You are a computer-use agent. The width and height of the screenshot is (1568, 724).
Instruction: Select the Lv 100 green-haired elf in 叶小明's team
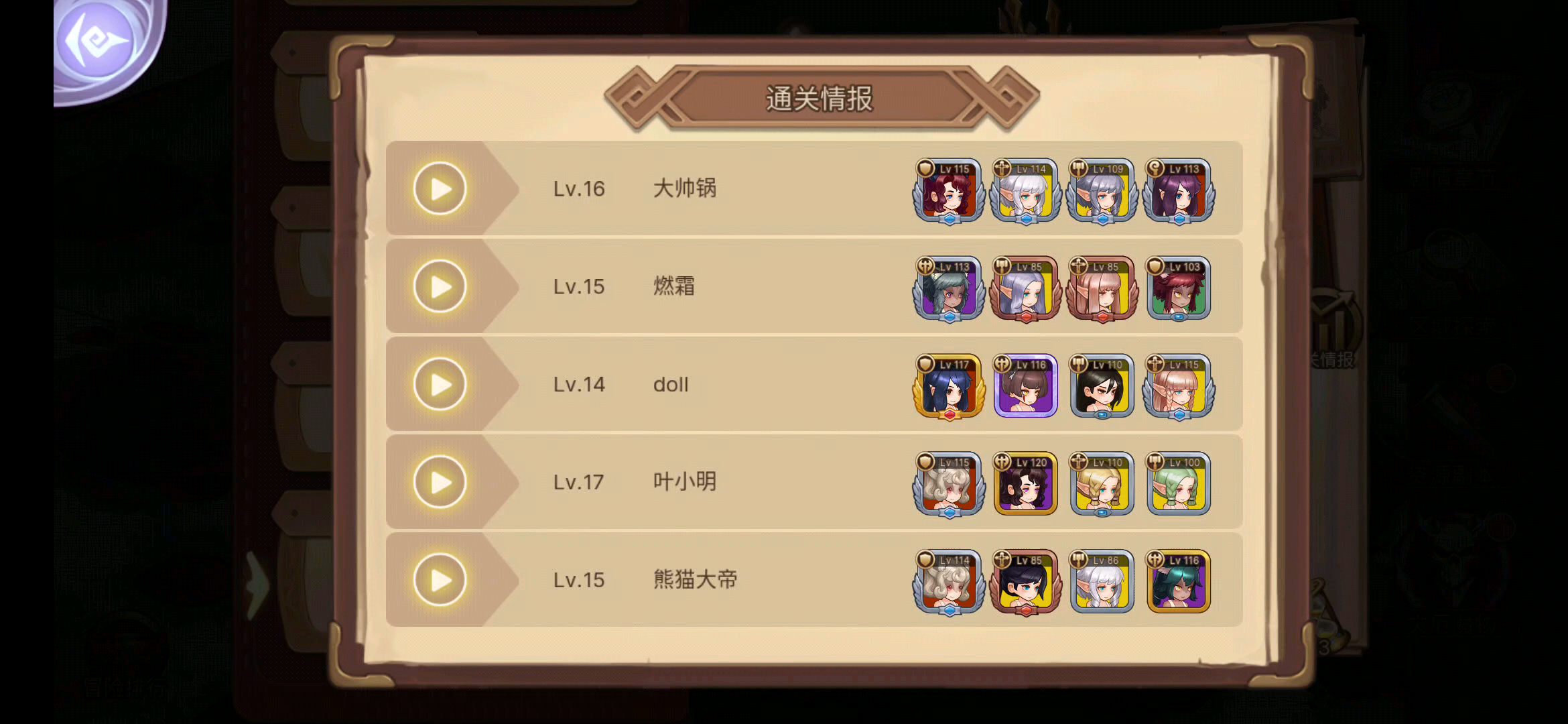tap(1179, 484)
